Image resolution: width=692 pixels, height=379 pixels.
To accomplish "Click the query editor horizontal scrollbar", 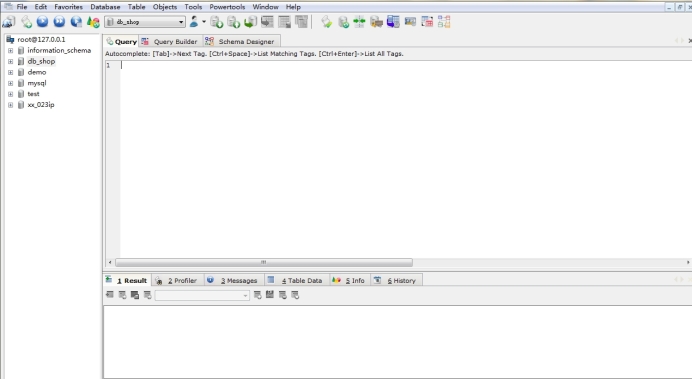I will tap(264, 263).
